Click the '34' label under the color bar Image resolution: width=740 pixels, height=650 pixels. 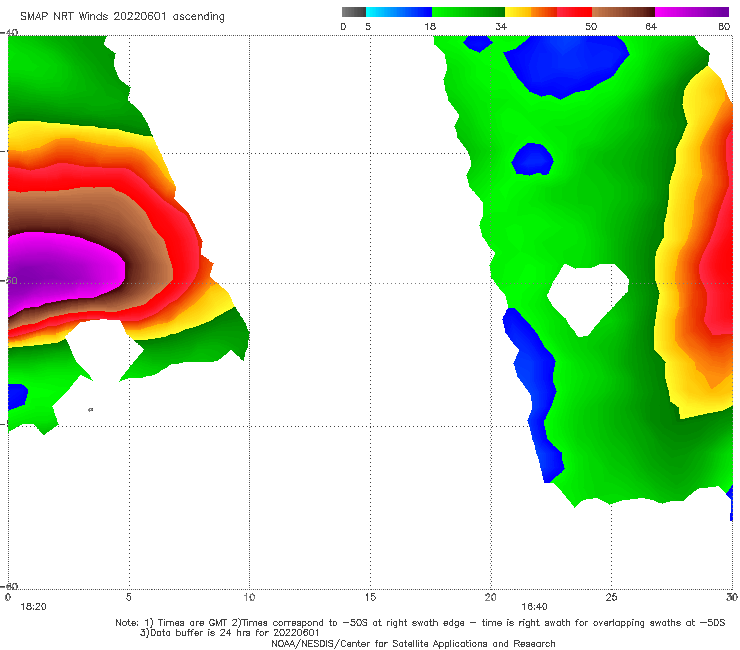501,26
